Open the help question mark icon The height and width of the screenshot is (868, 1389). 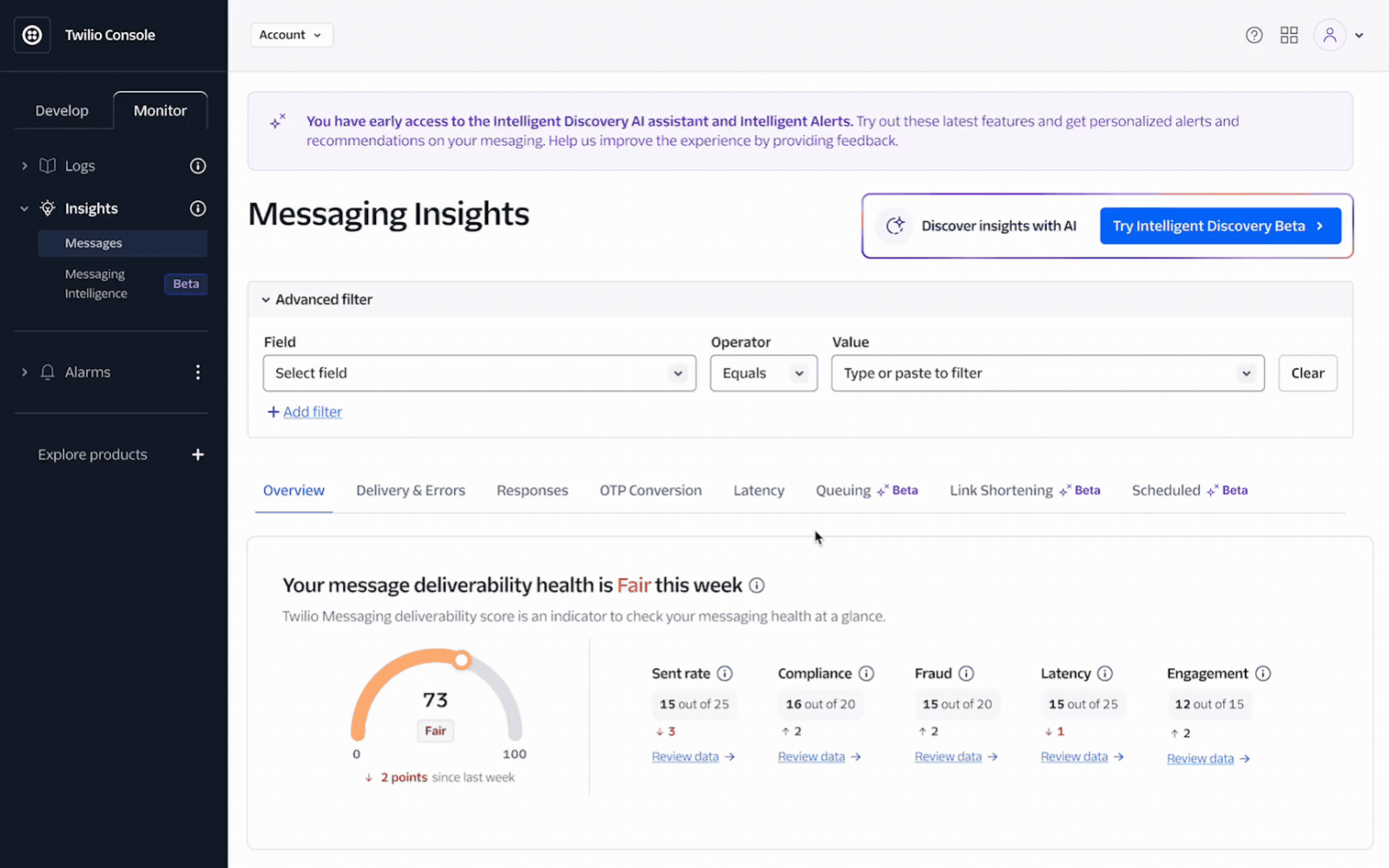1254,35
